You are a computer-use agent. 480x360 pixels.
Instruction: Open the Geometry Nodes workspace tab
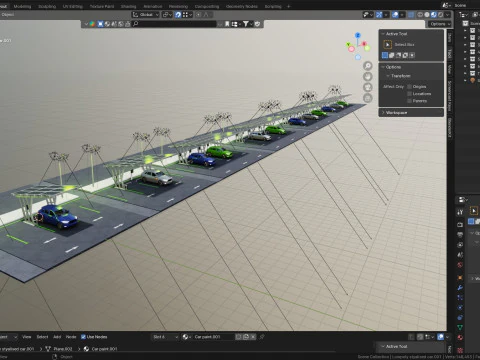tap(241, 6)
